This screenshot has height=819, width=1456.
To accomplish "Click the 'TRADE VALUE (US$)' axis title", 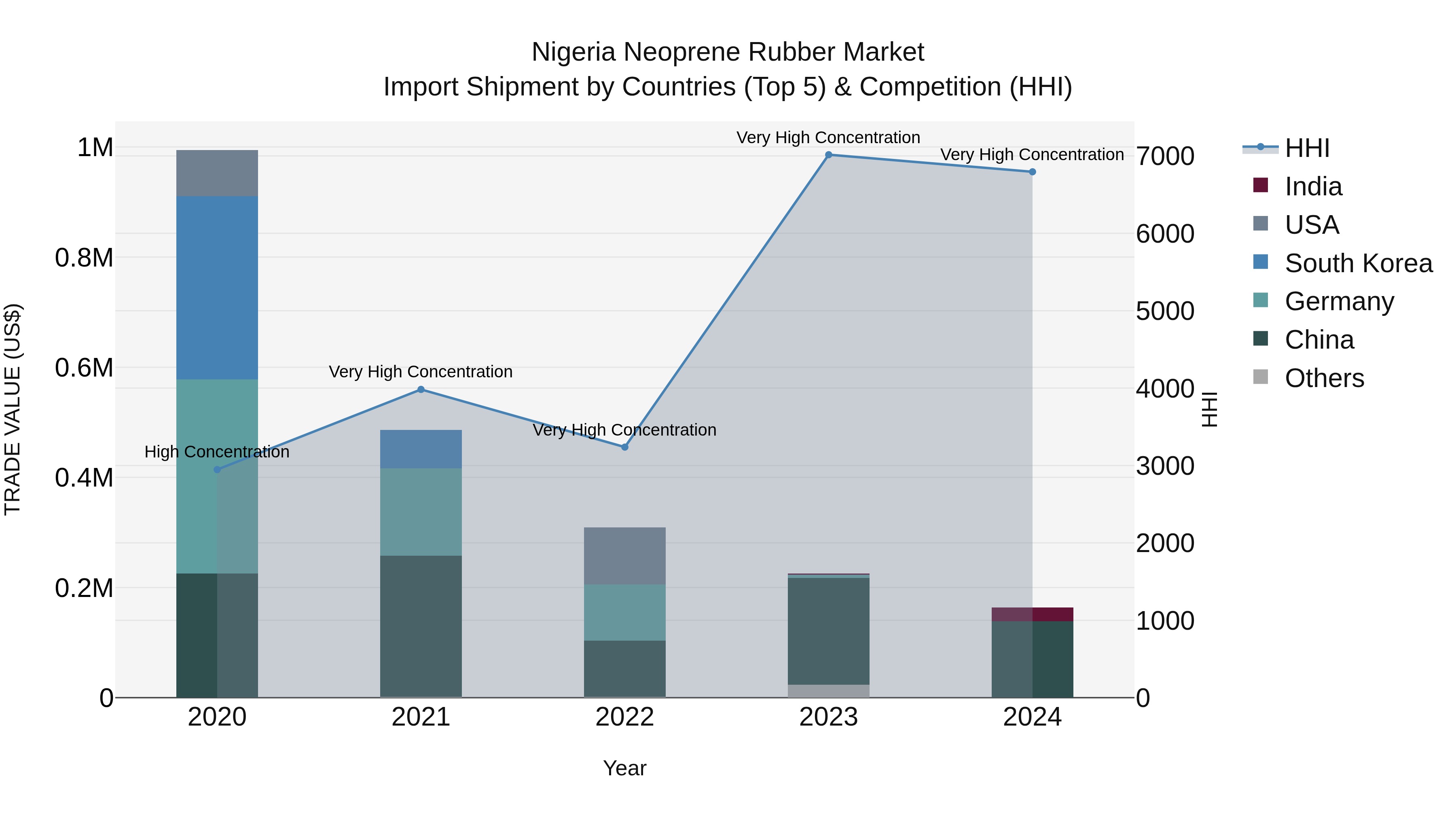I will pyautogui.click(x=13, y=409).
